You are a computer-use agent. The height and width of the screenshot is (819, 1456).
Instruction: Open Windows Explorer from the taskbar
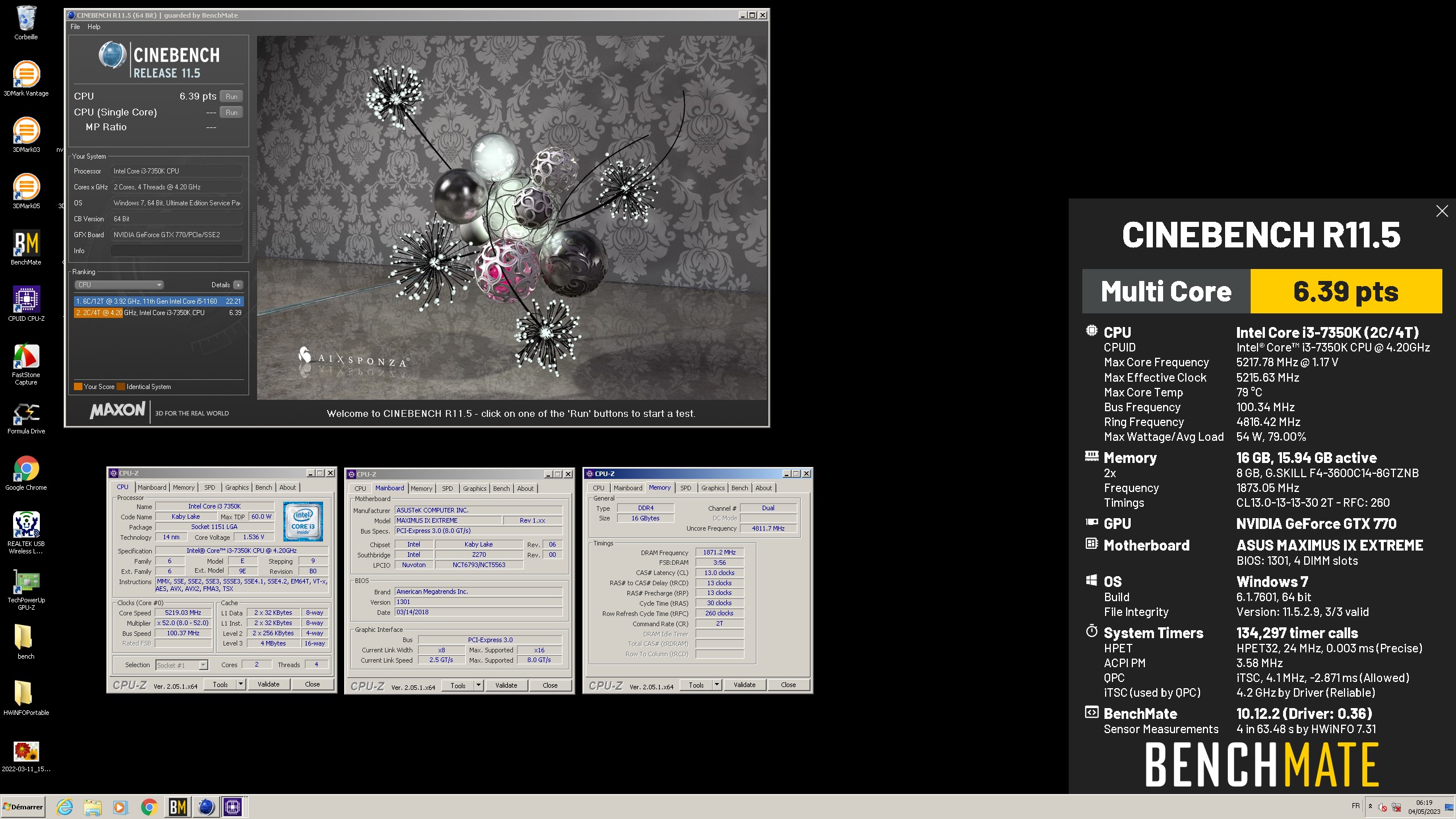(93, 806)
